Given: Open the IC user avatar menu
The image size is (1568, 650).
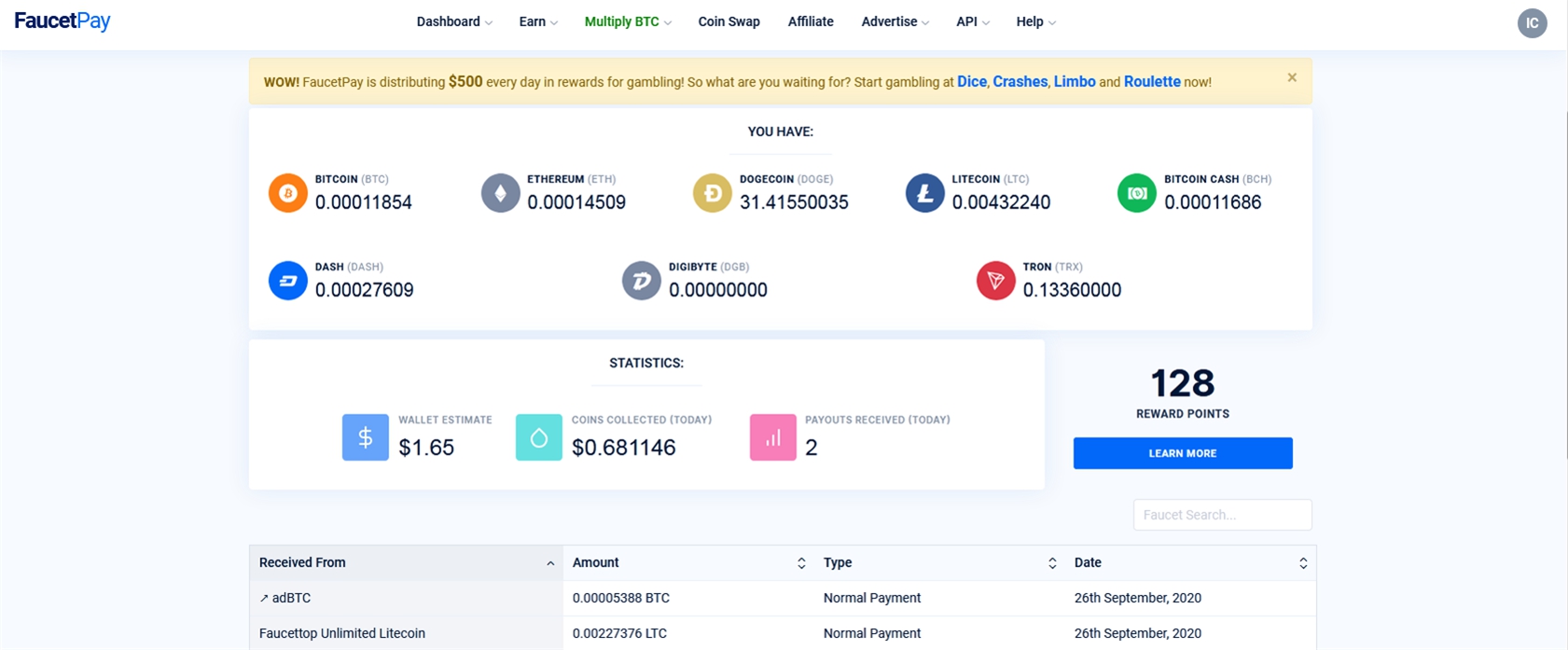Looking at the screenshot, I should tap(1532, 23).
